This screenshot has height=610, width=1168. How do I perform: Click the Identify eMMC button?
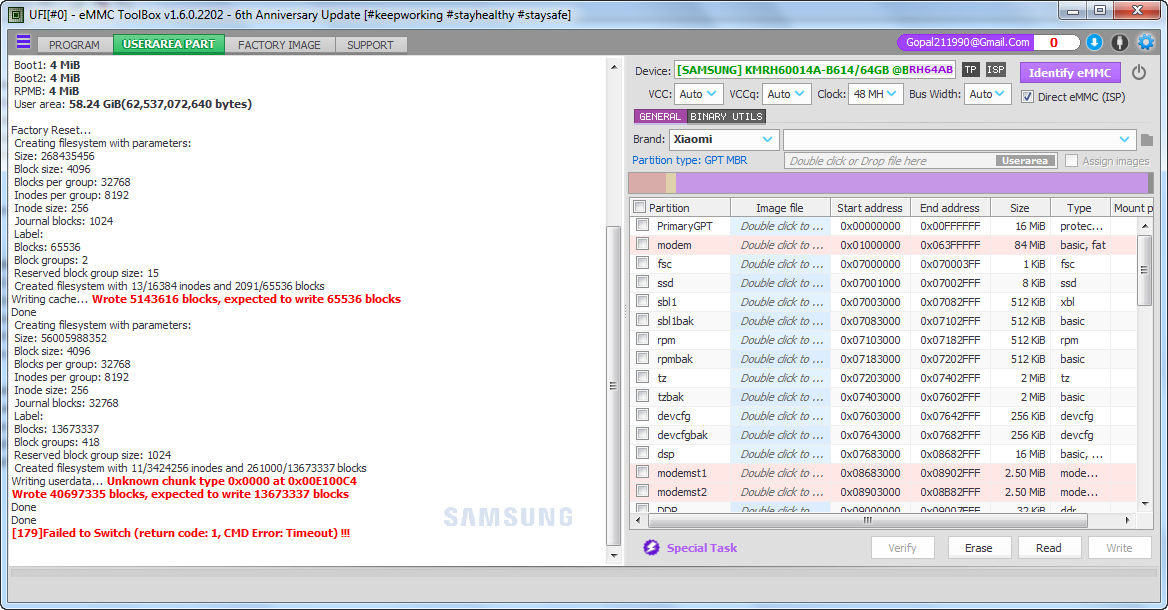coord(1070,72)
